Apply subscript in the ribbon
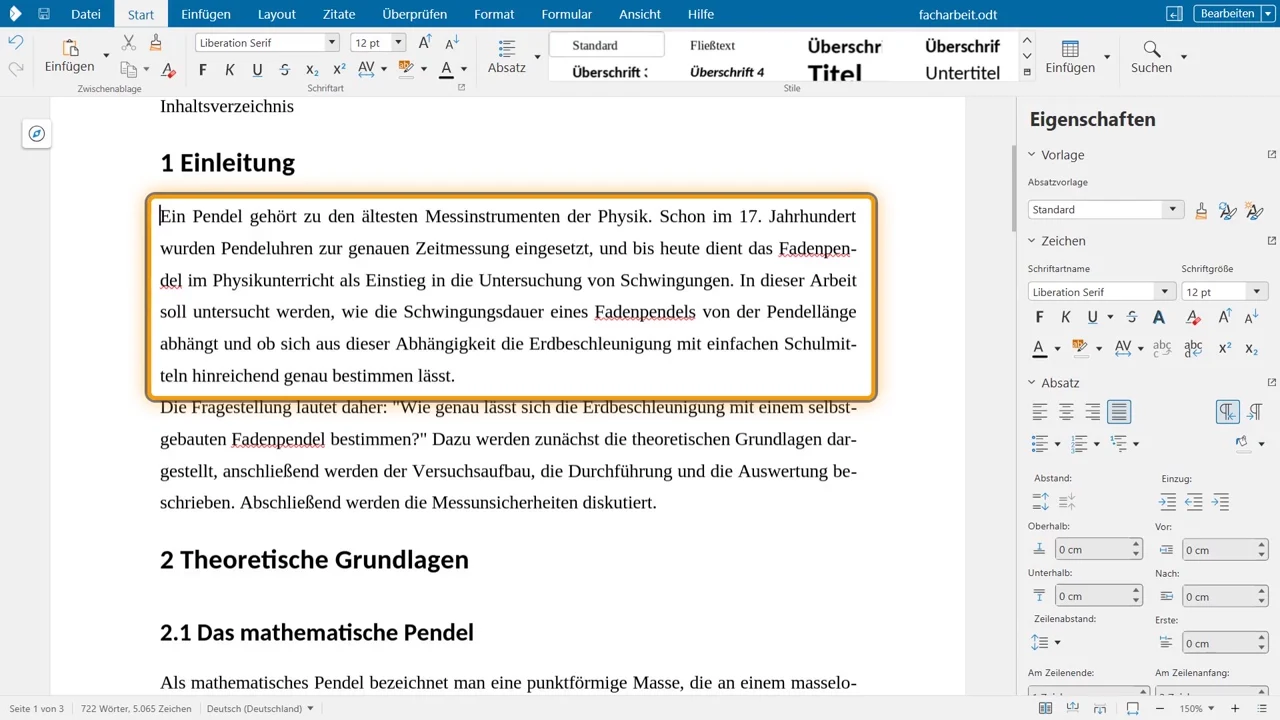Viewport: 1280px width, 720px height. click(312, 69)
